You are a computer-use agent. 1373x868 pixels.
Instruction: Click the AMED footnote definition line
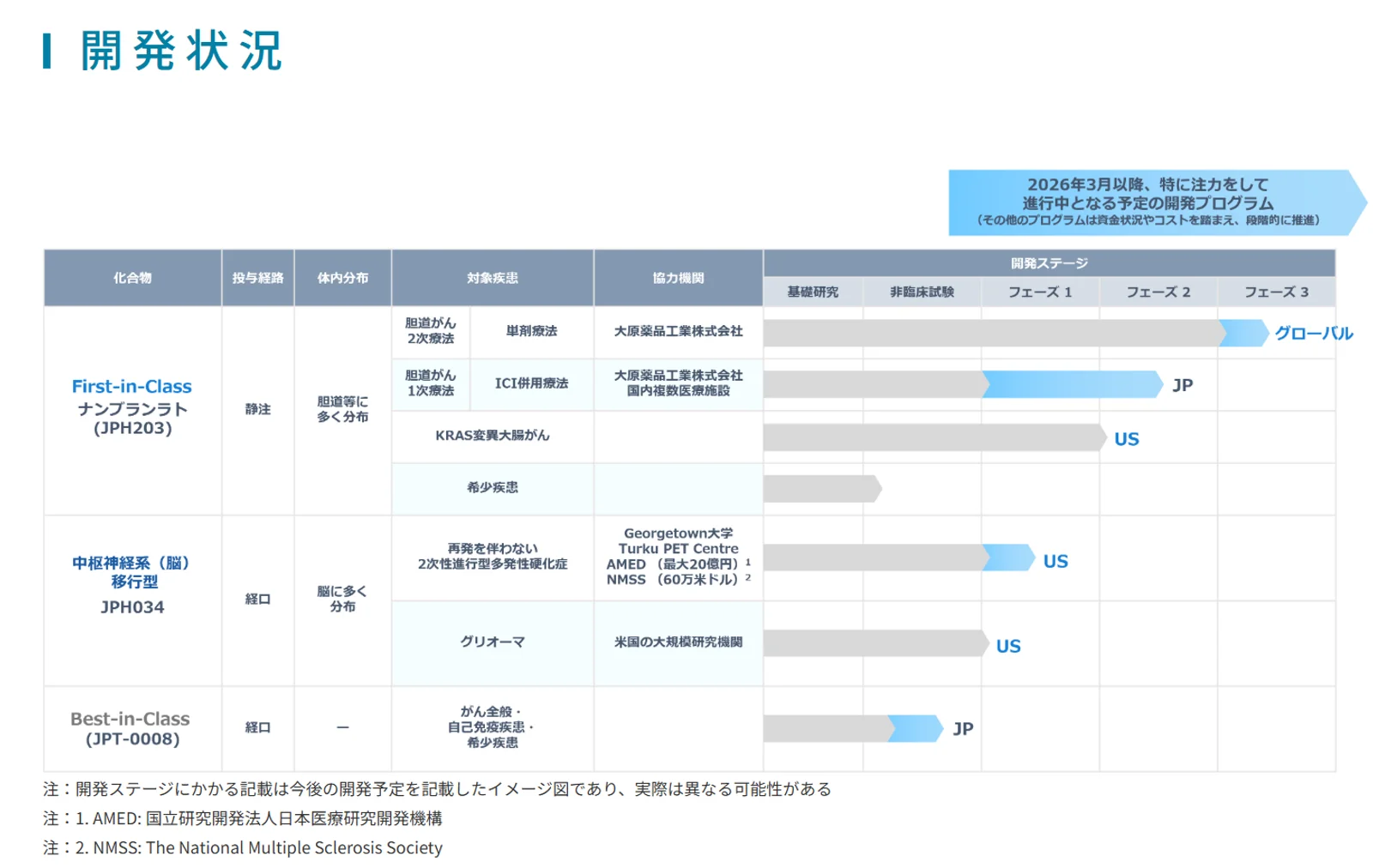(243, 818)
